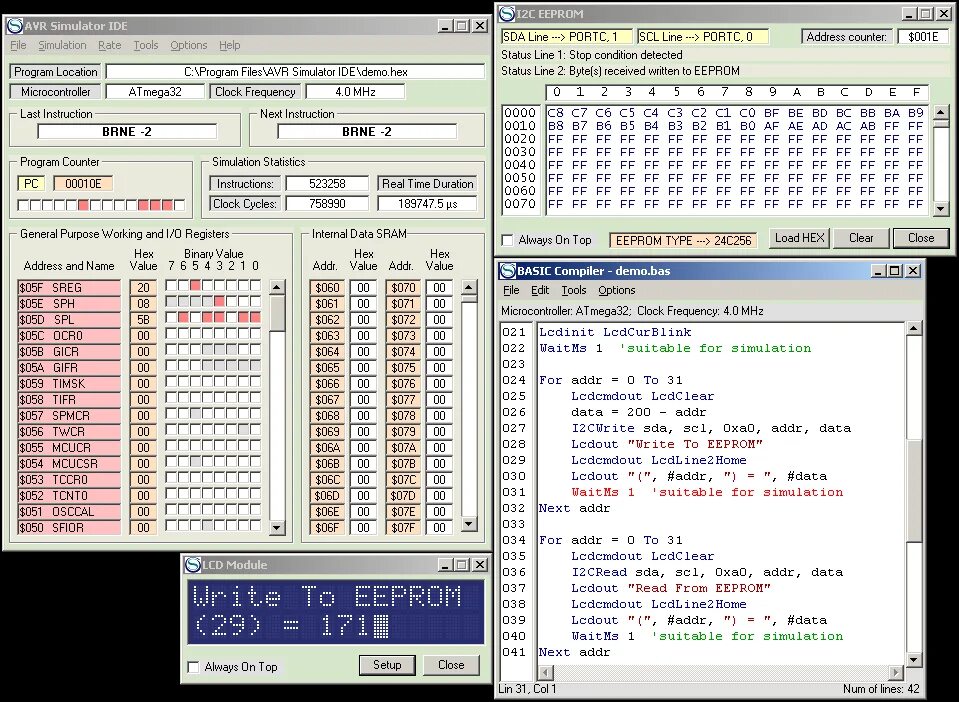Screen dimensions: 959x702
Task: Click the Load HEX button
Action: point(799,238)
